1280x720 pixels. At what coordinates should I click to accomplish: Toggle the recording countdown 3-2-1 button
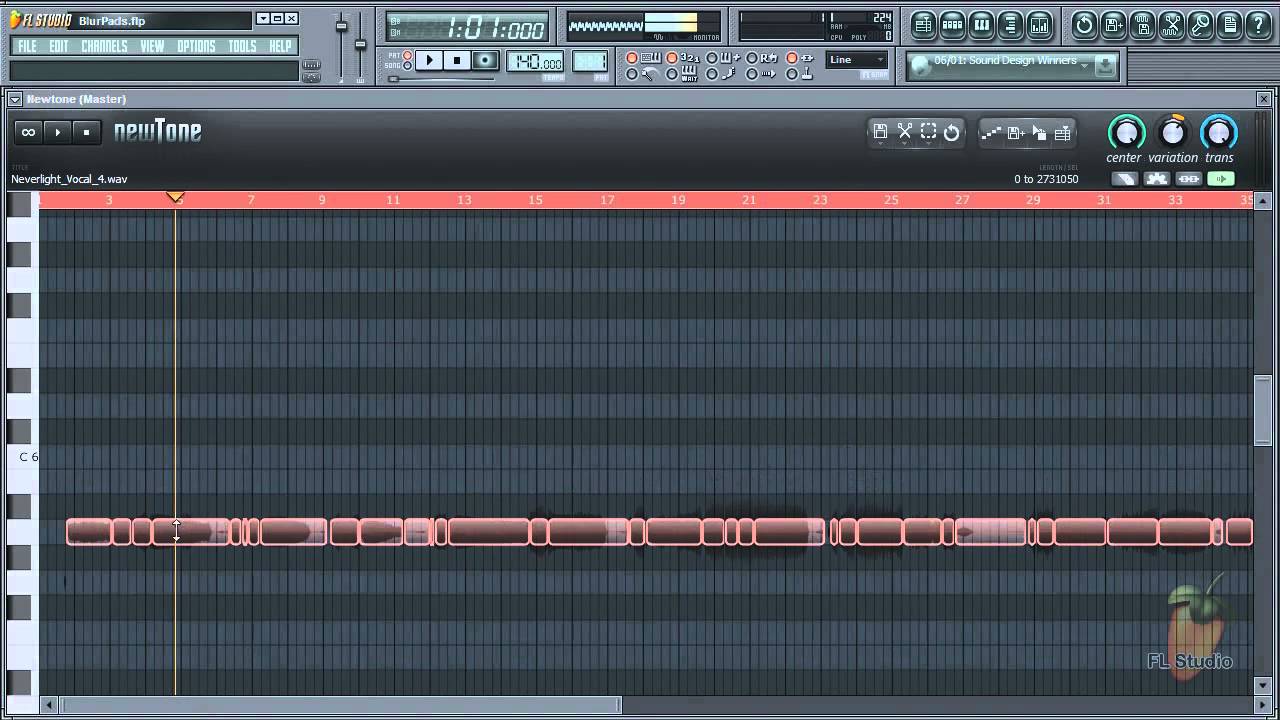[685, 58]
